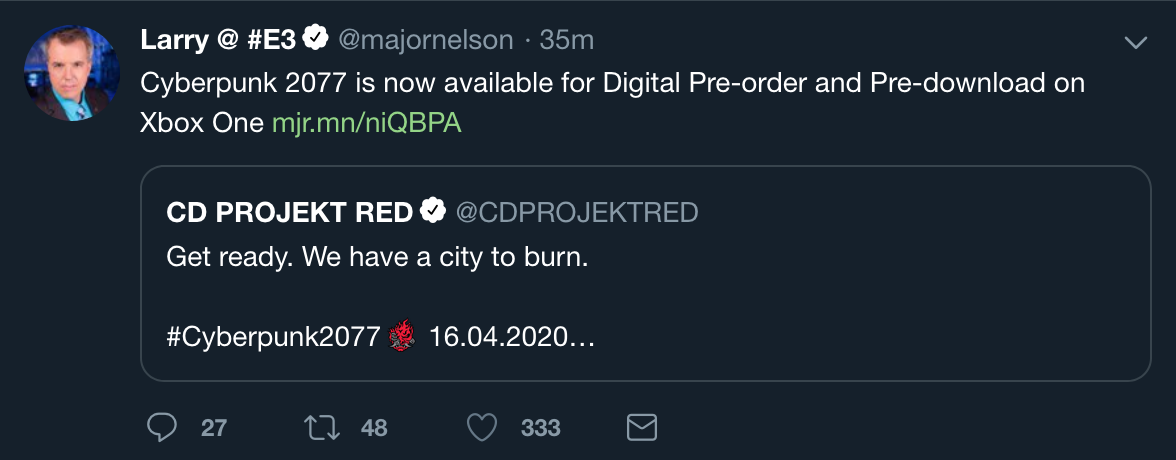The image size is (1176, 460).
Task: Click the 48 retweets count
Action: [374, 428]
